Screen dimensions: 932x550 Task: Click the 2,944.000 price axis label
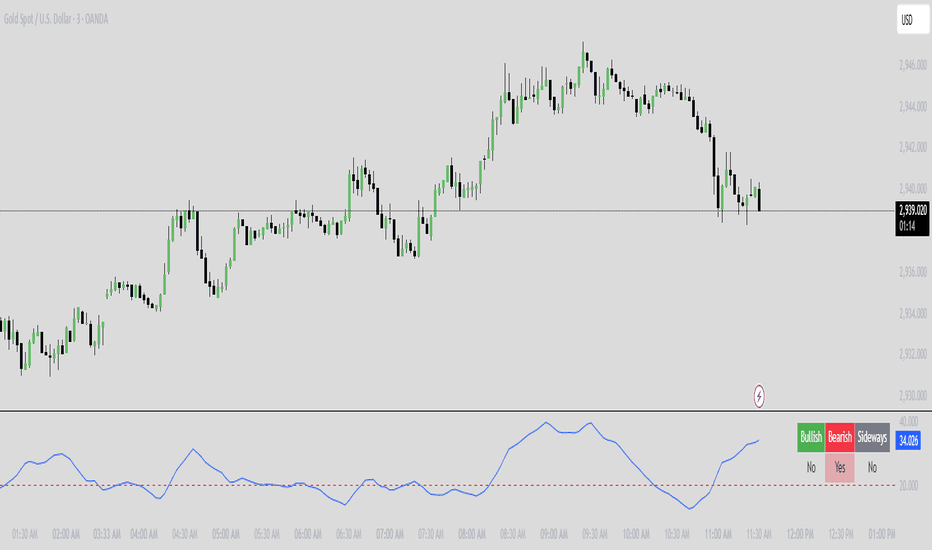pyautogui.click(x=912, y=106)
